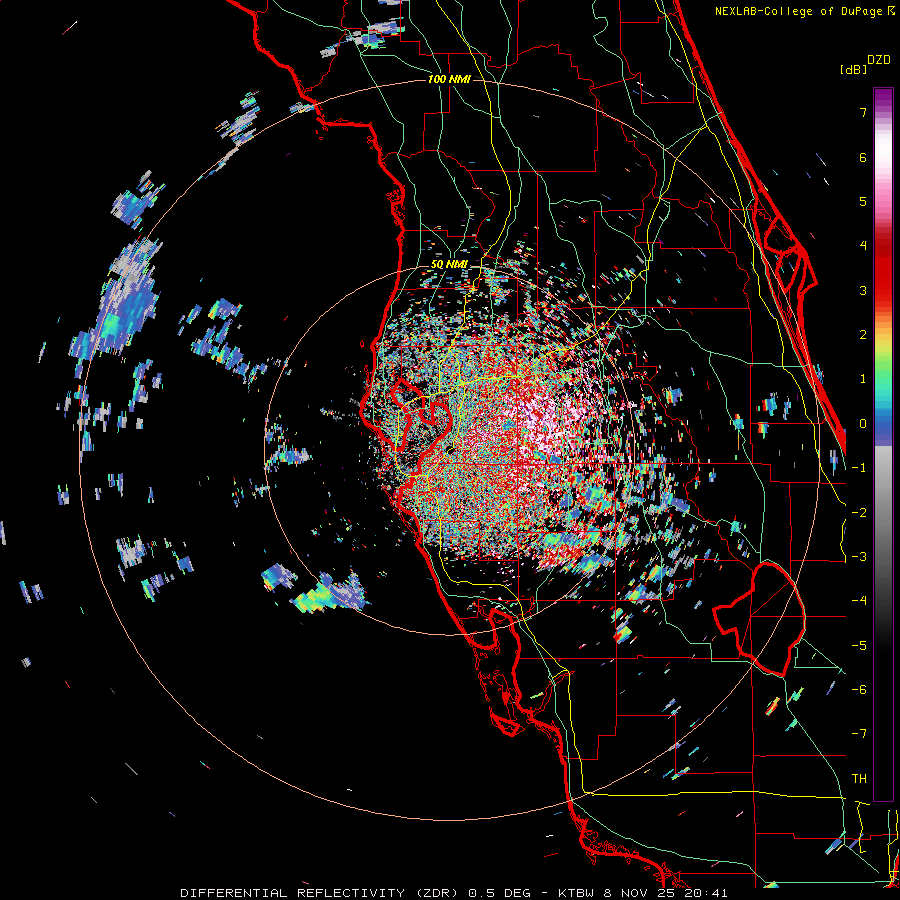
Task: Click the ZDR color scale bar
Action: 883,444
